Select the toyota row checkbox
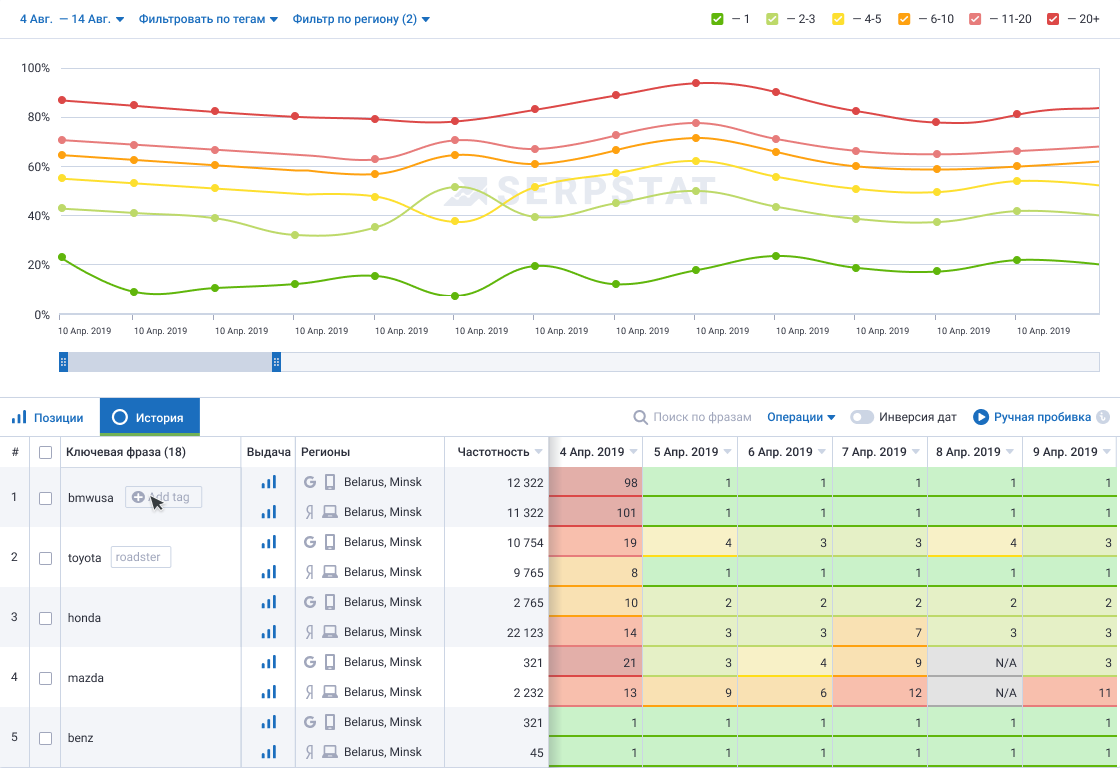1120x768 pixels. tap(46, 558)
